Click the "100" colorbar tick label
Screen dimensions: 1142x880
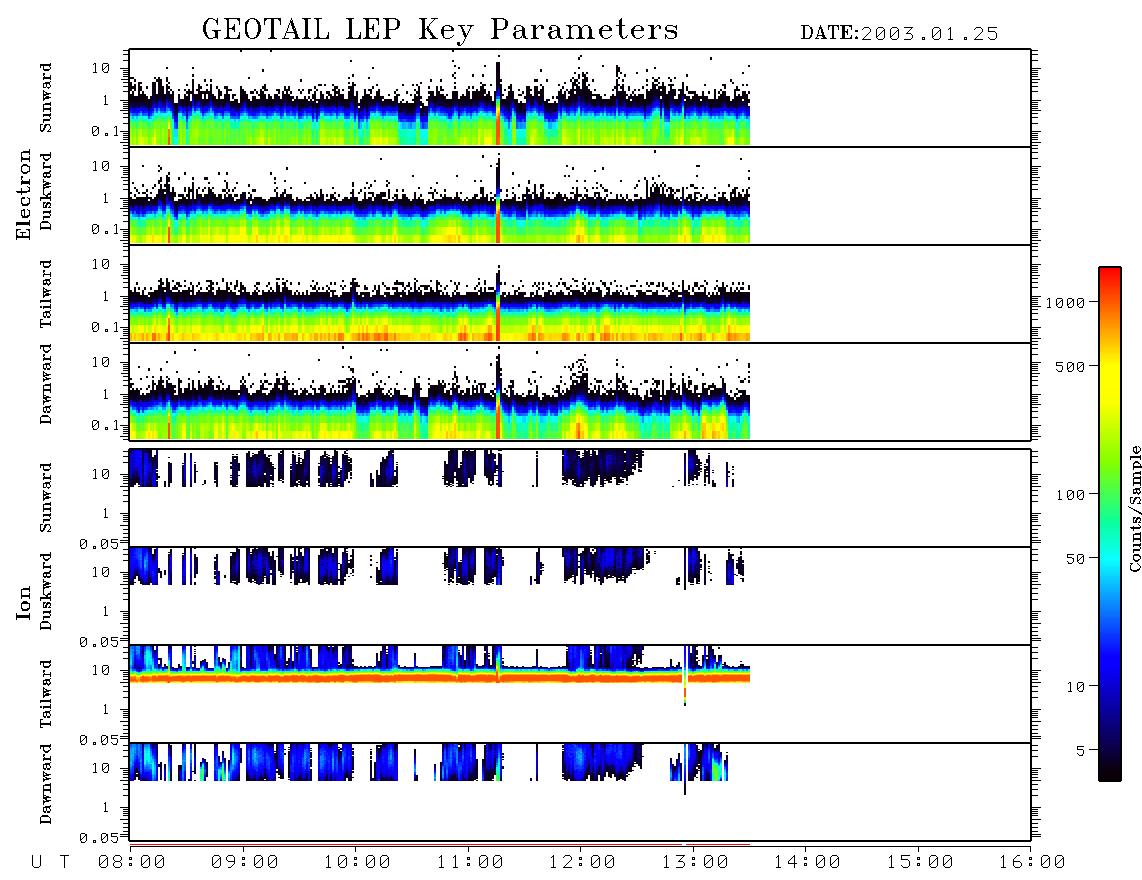(1070, 495)
